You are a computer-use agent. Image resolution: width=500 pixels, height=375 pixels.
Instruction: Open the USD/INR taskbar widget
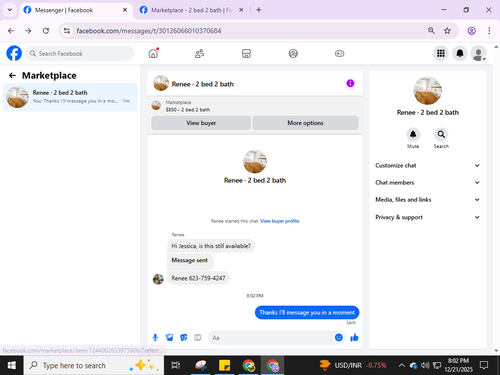[353, 366]
